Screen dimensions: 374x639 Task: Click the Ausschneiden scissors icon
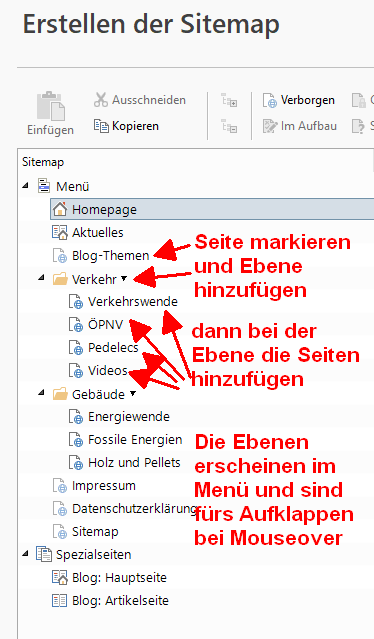(101, 100)
